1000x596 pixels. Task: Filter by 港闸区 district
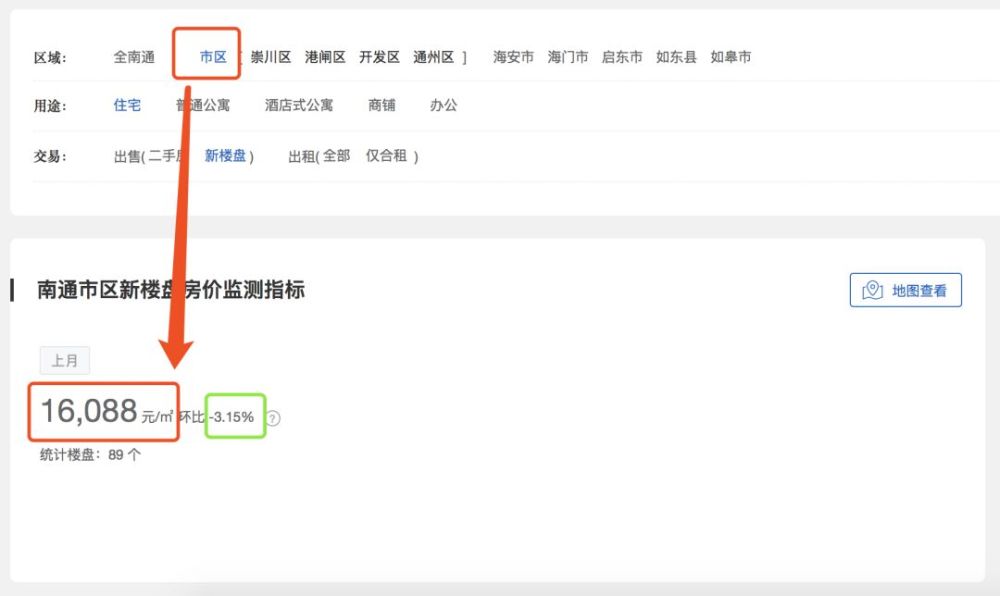click(325, 57)
